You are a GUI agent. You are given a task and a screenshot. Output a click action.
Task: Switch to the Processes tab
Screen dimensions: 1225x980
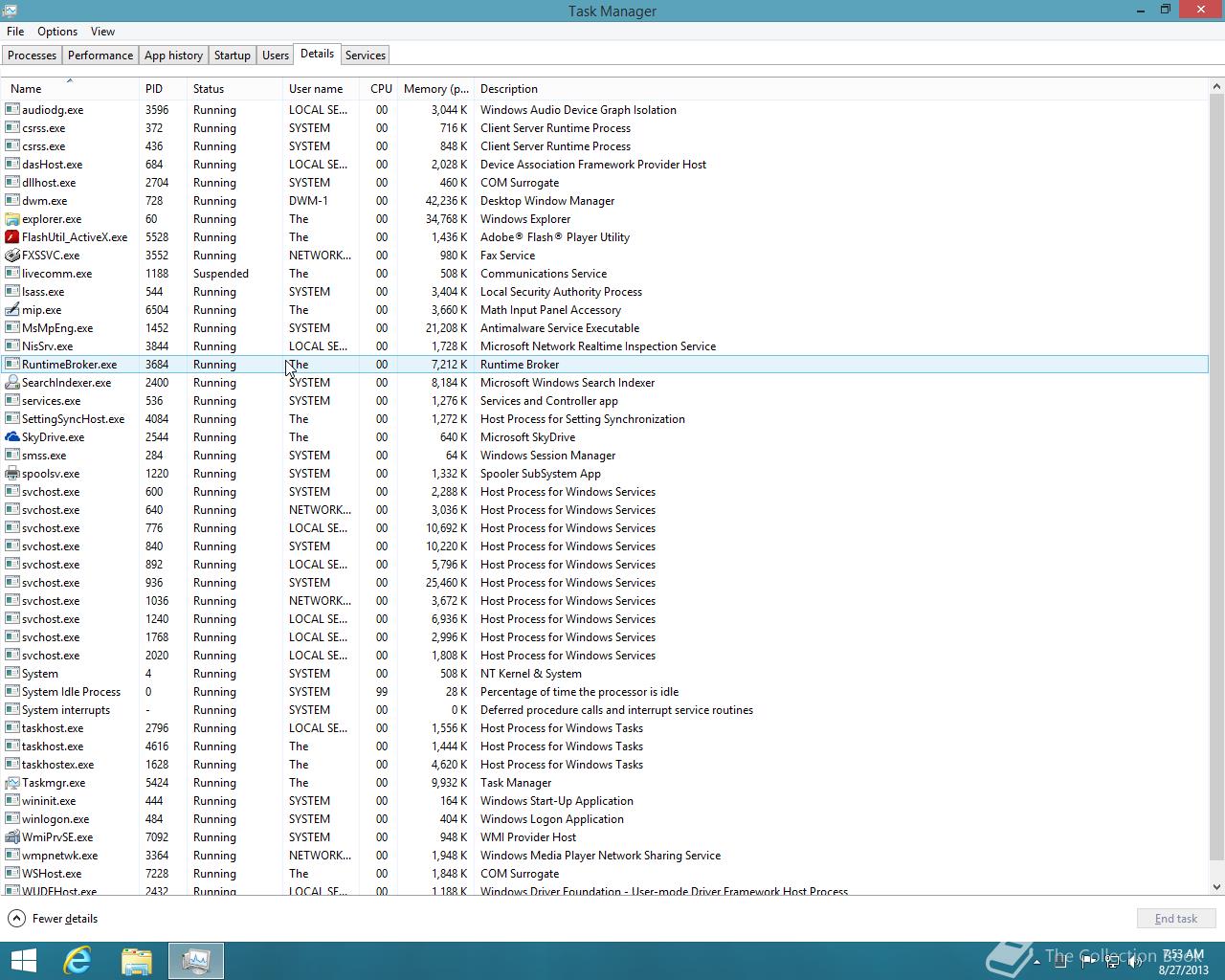(x=32, y=56)
